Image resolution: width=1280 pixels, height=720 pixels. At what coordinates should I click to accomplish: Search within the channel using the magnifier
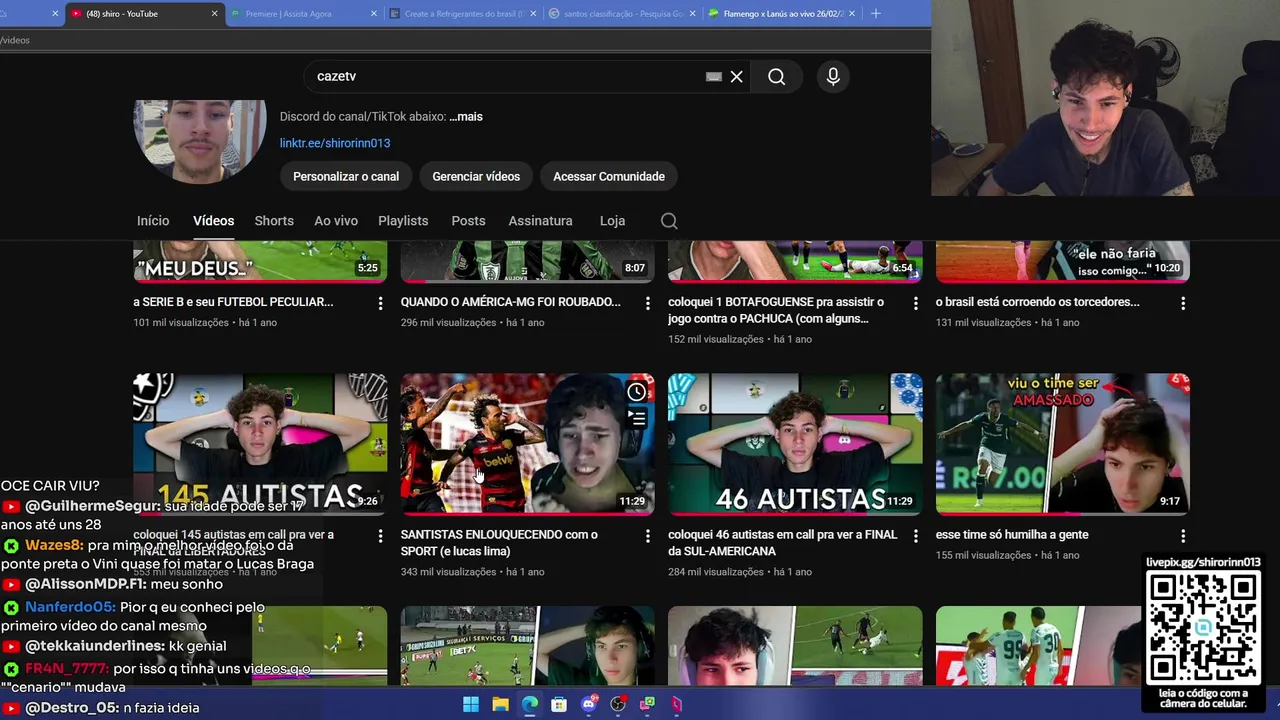[669, 221]
